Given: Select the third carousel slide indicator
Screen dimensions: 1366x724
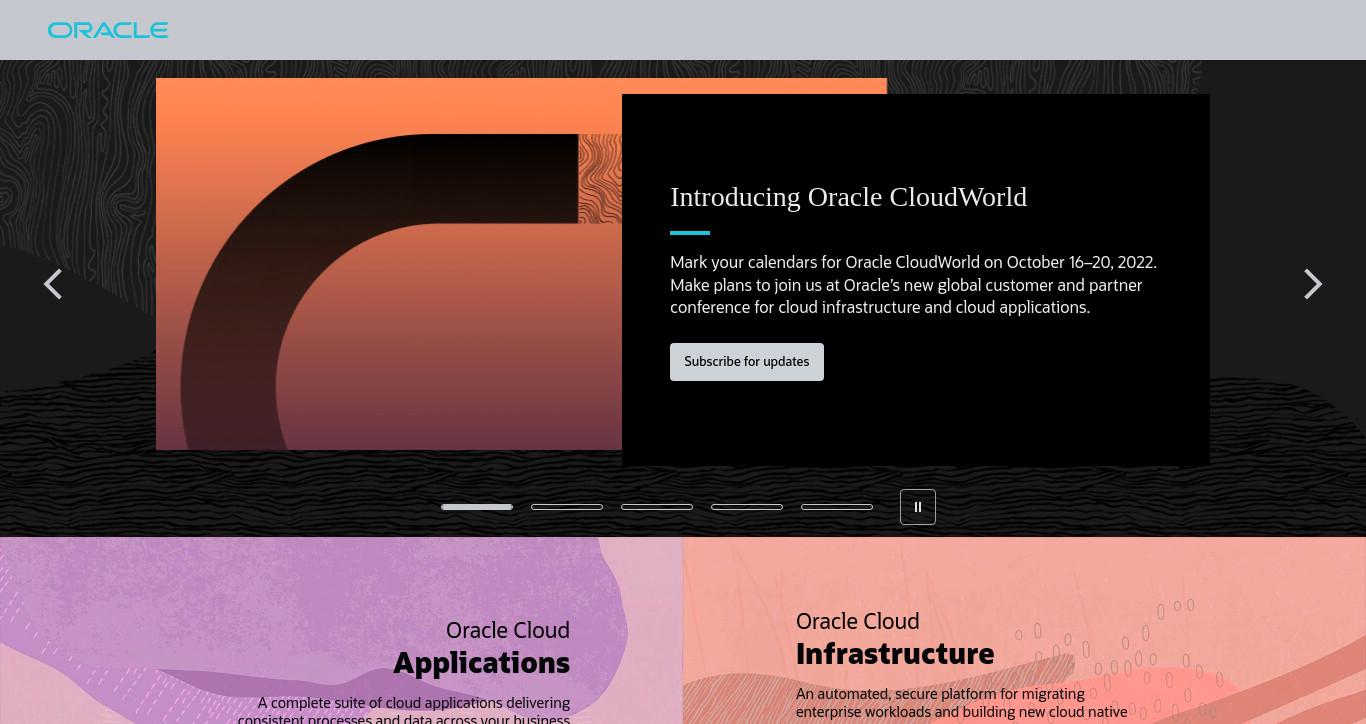Looking at the screenshot, I should pos(657,507).
